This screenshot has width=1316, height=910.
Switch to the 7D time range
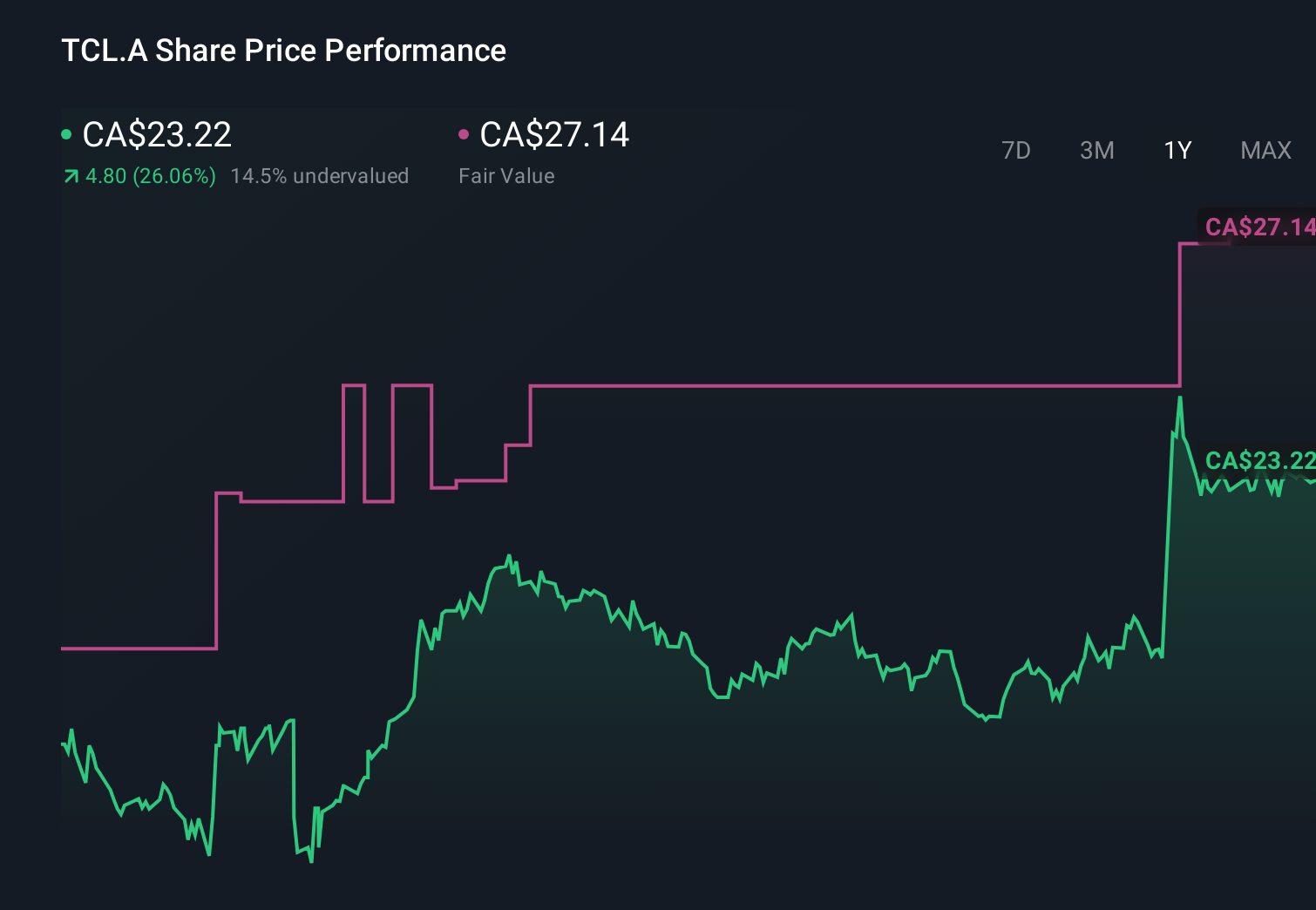(1016, 150)
